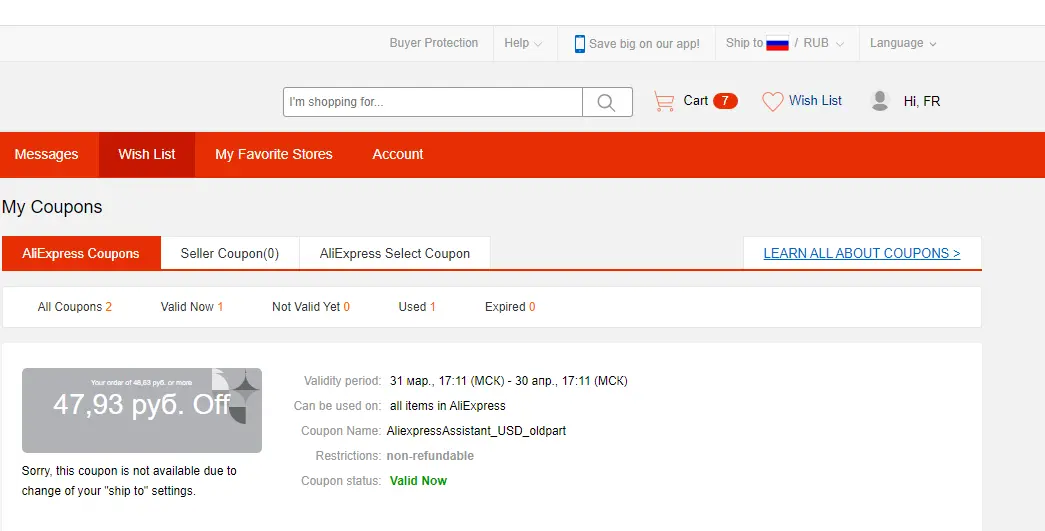This screenshot has width=1045, height=531.
Task: Open the Ship to / RUB dropdown
Action: 785,43
